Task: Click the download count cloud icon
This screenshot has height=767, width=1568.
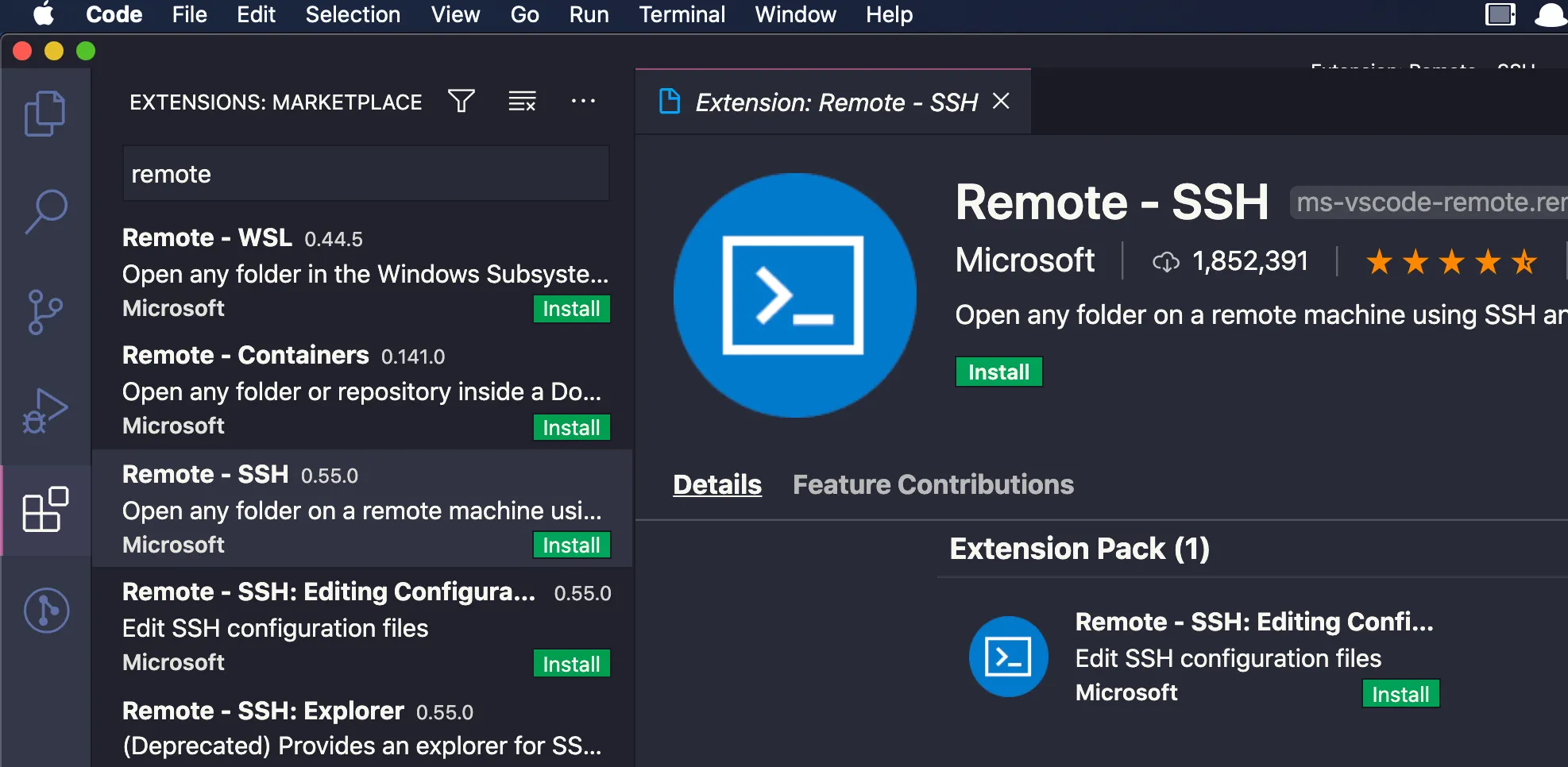Action: [x=1165, y=261]
